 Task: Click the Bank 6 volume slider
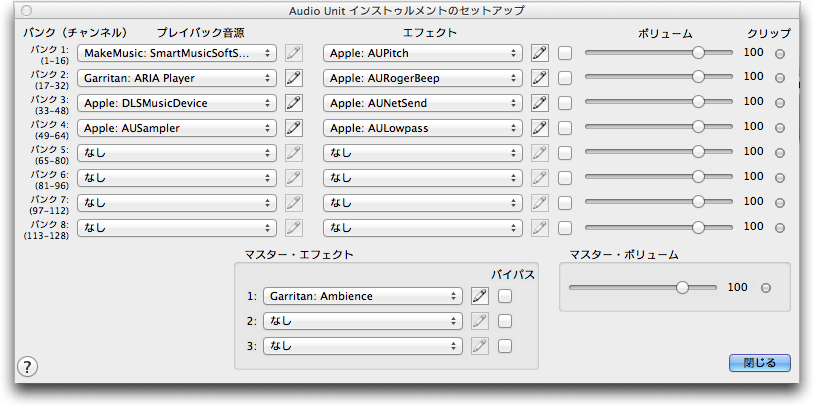point(659,177)
